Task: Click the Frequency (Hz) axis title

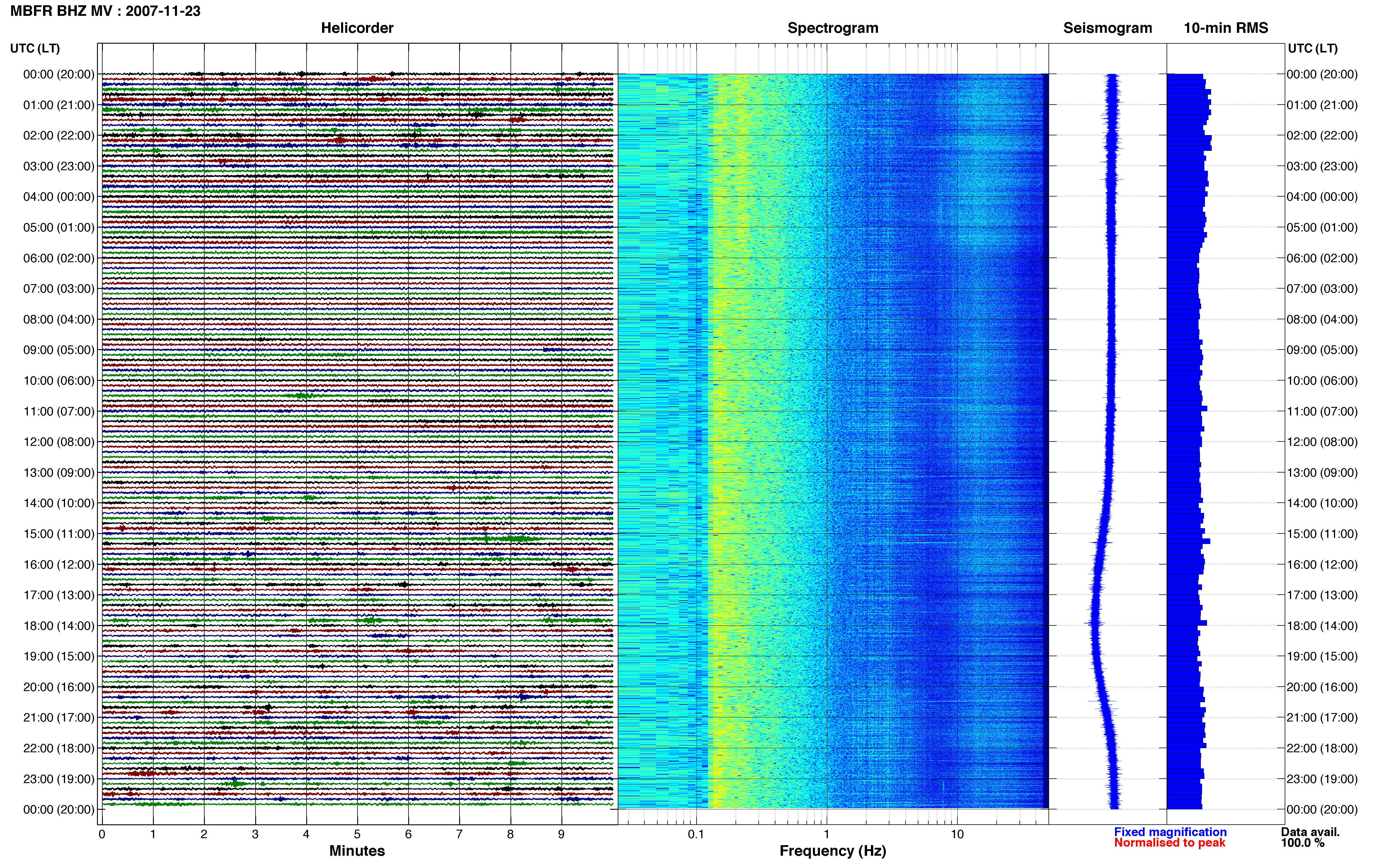Action: 833,851
